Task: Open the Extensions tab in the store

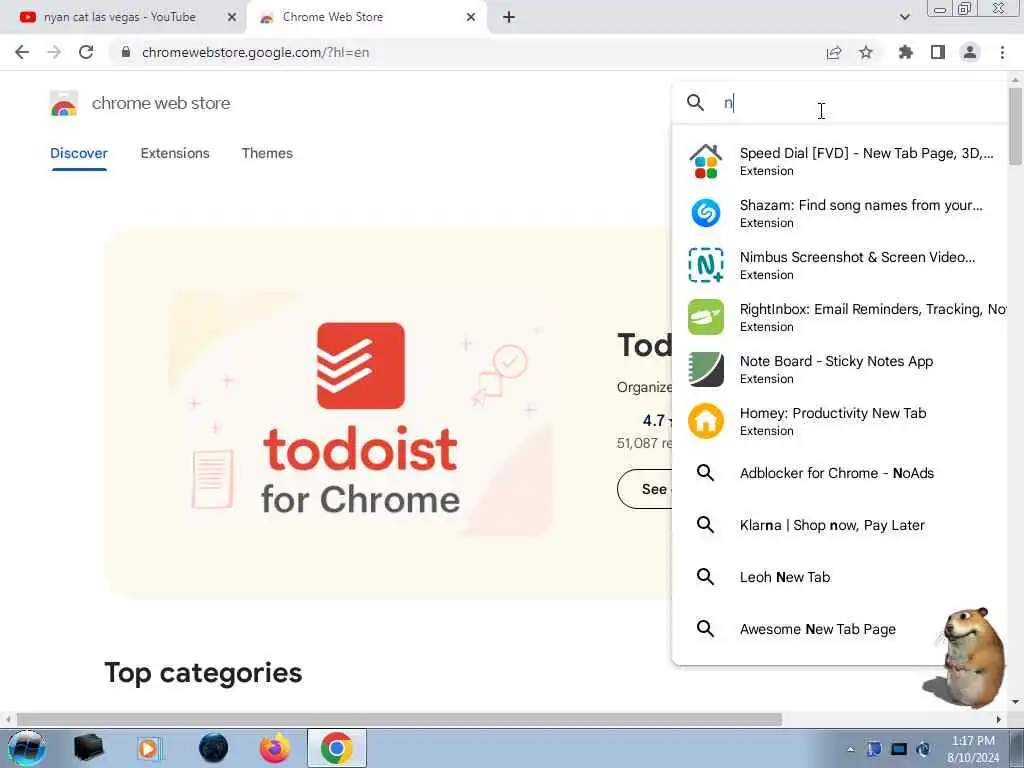Action: 175,153
